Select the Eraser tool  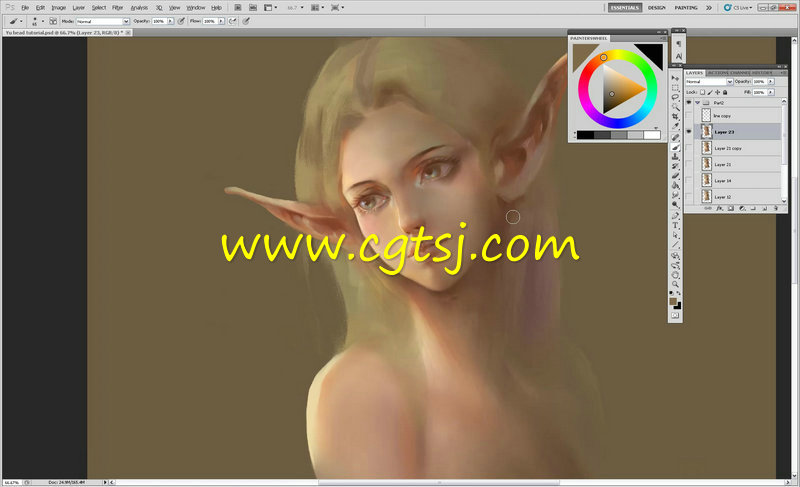[675, 176]
